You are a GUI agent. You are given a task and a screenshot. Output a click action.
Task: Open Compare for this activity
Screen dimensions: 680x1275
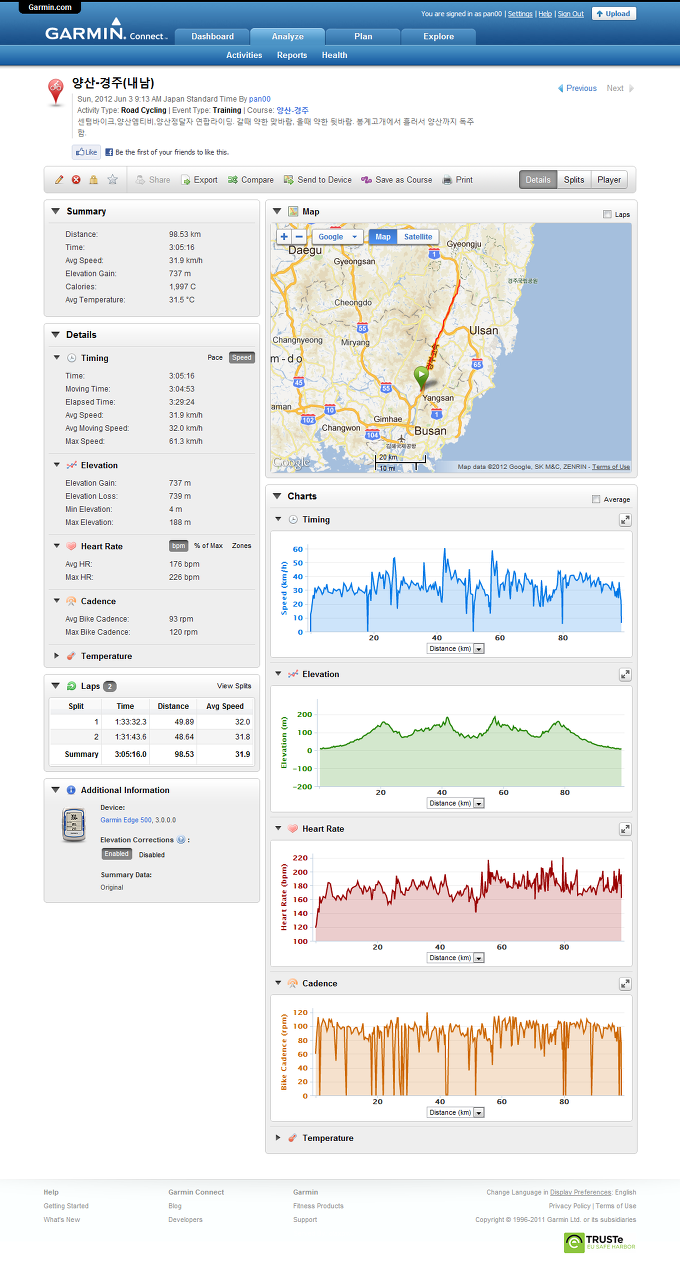click(251, 180)
